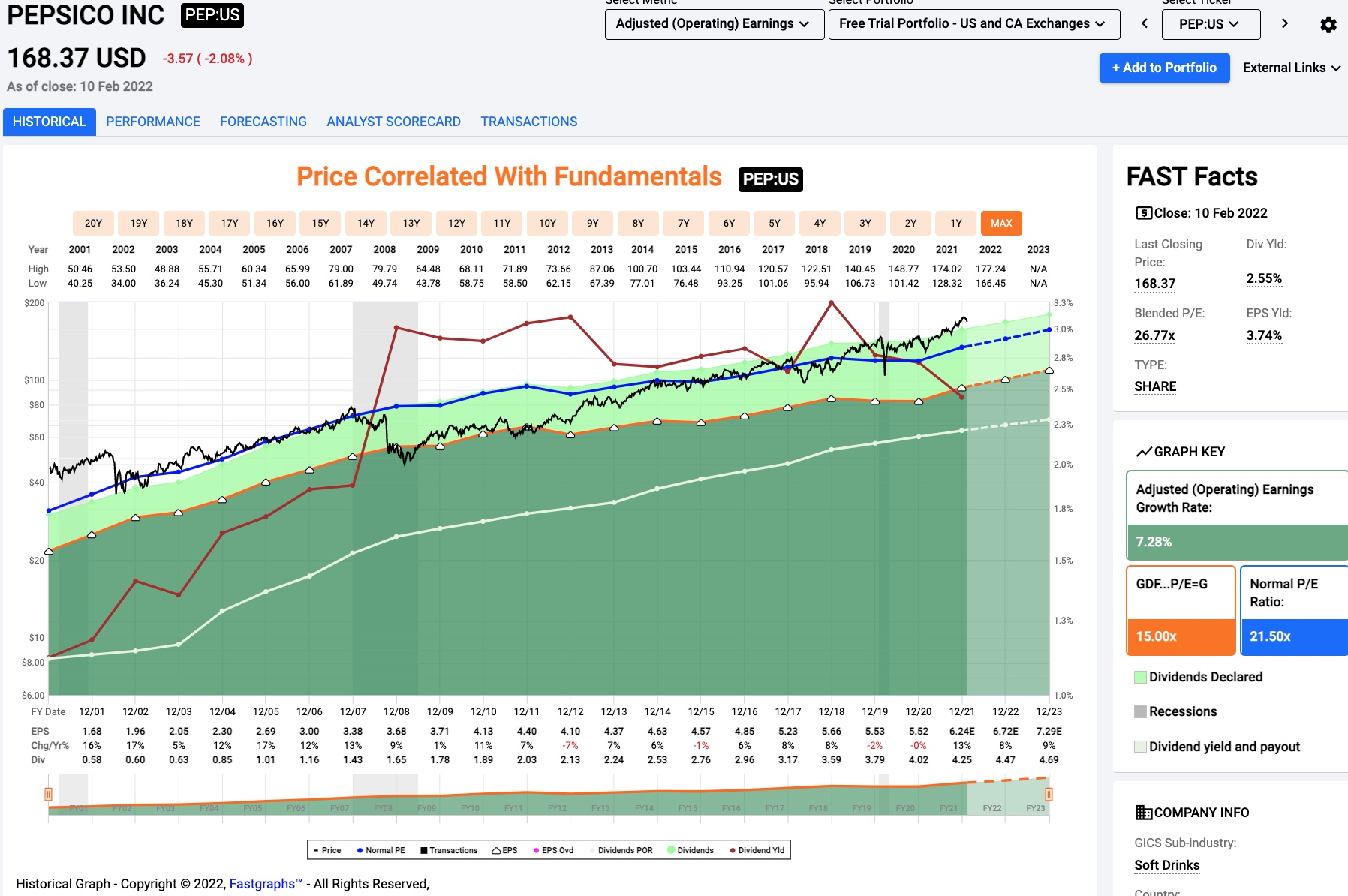The width and height of the screenshot is (1348, 896).
Task: Click the 4.69 dividend value for 12/23
Action: click(1049, 759)
